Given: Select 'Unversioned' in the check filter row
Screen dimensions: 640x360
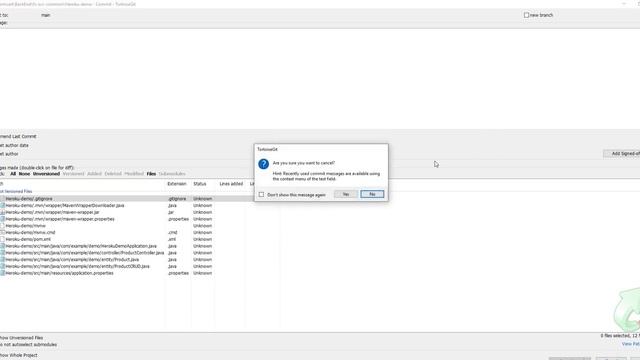Looking at the screenshot, I should tap(46, 174).
